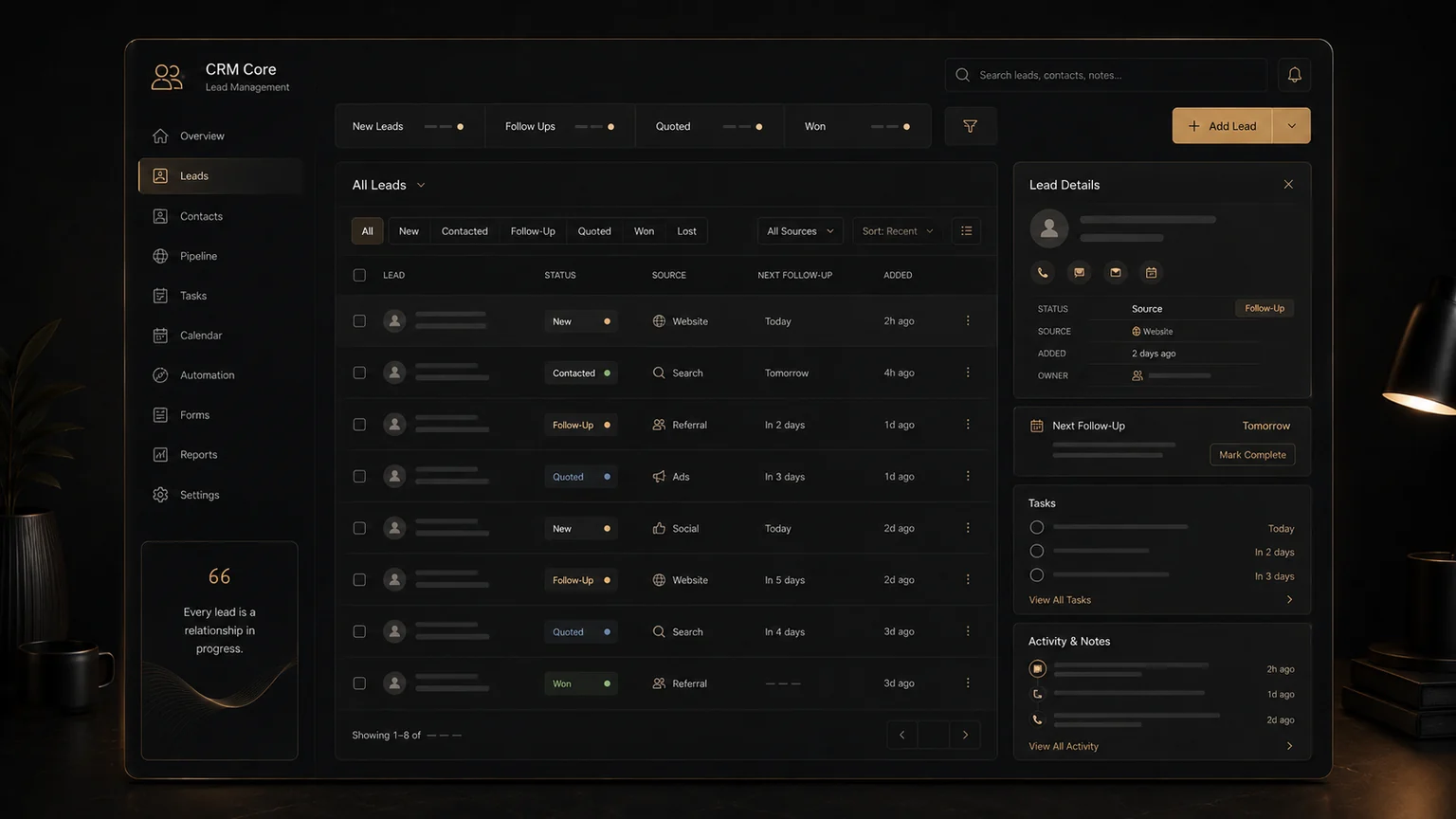
Task: Mark the task due In 2 days complete
Action: click(x=1037, y=551)
